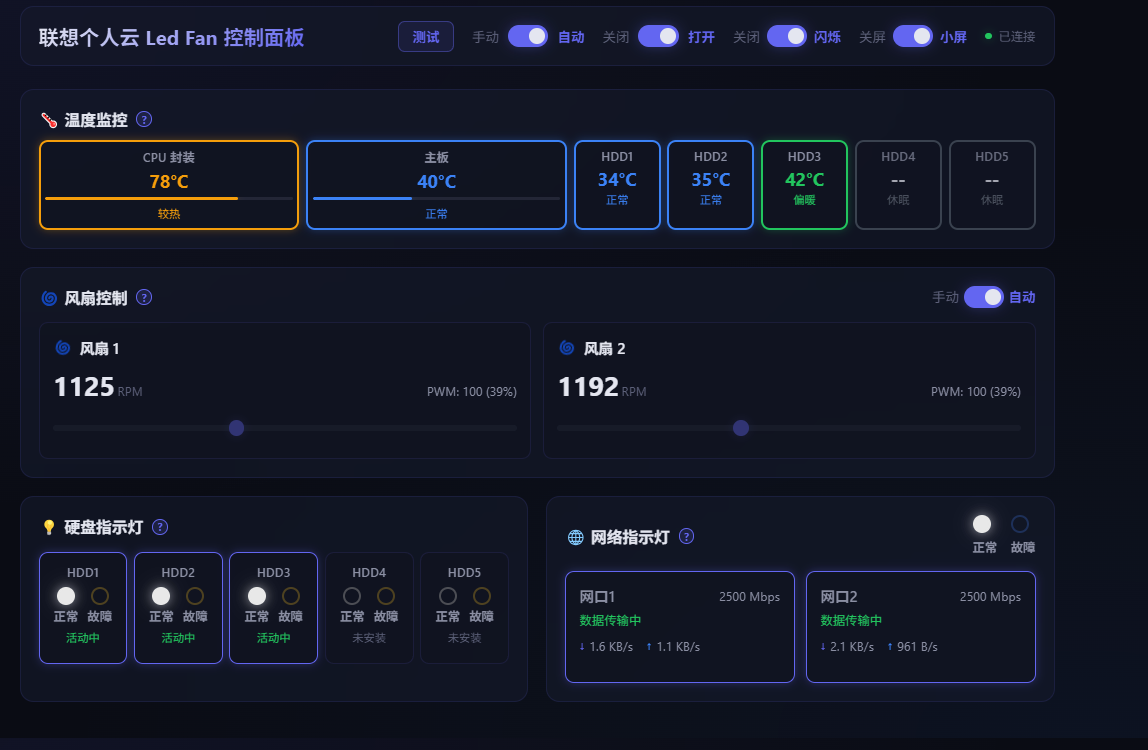This screenshot has width=1148, height=750.
Task: Select HDD5 正常 indicator radio
Action: tap(448, 596)
